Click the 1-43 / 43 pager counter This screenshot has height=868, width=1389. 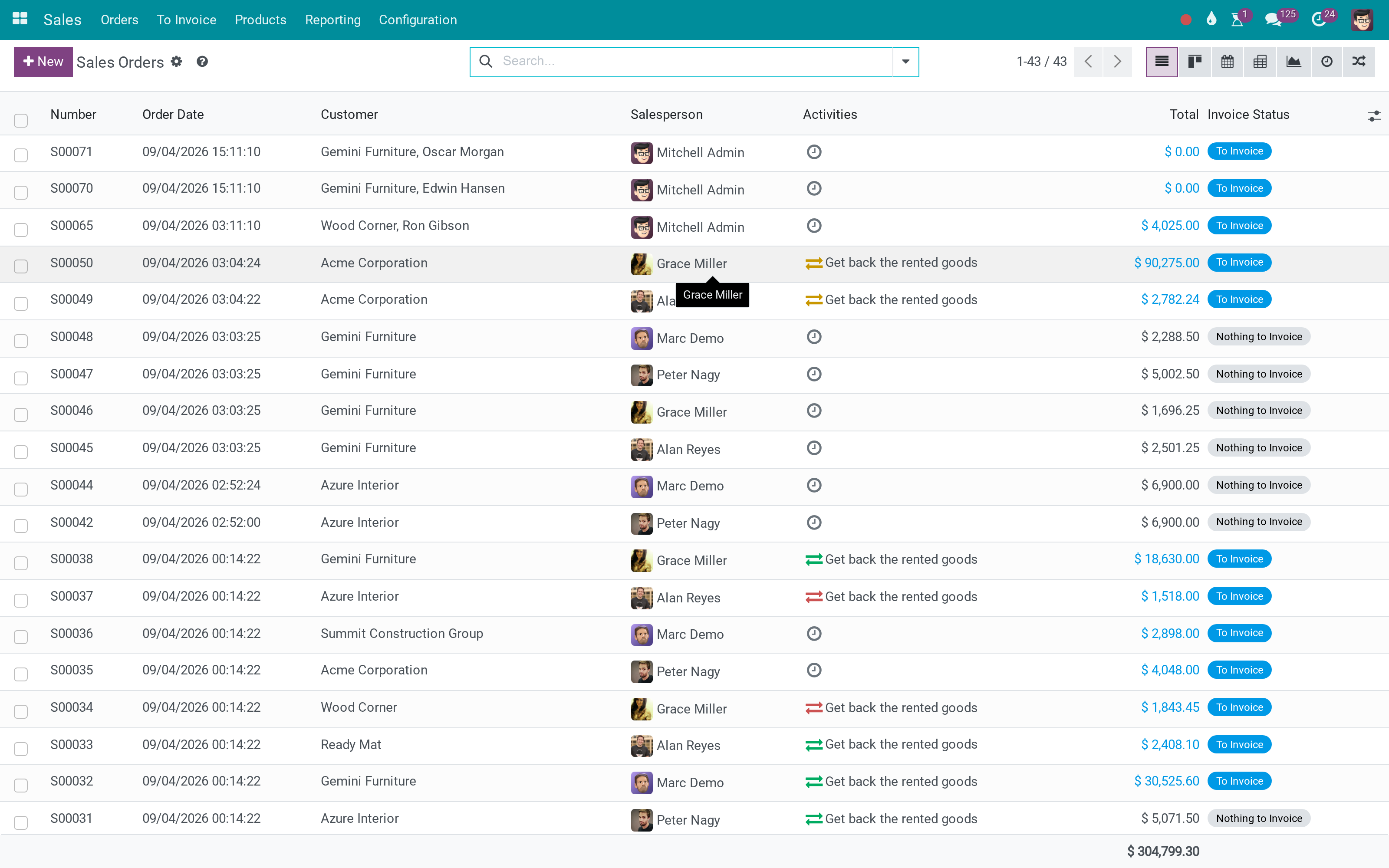coord(1041,62)
